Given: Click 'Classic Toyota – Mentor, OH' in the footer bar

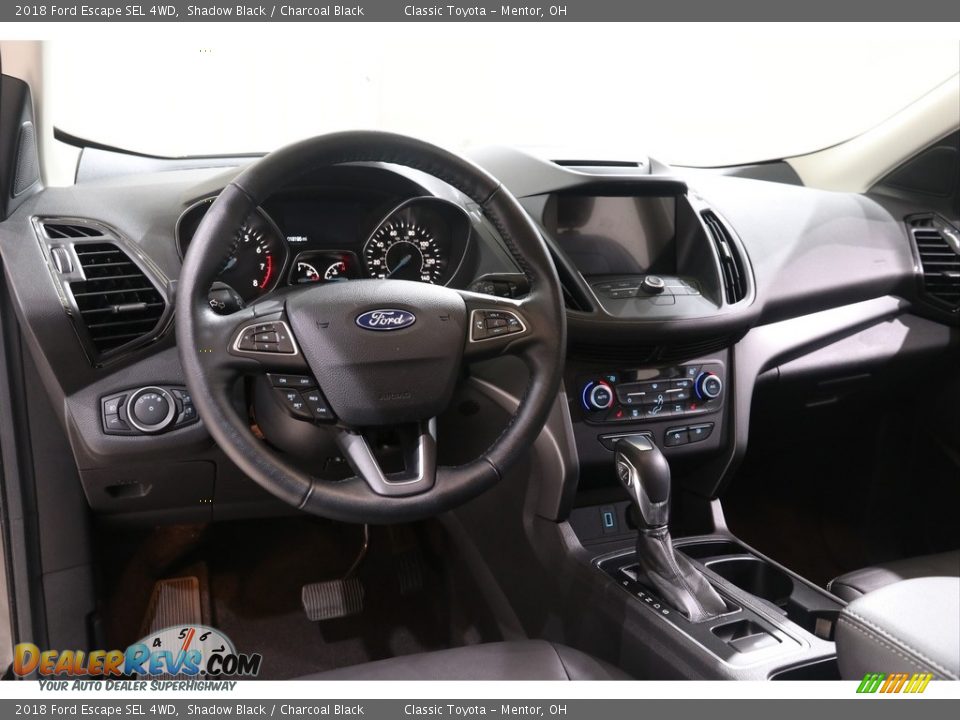Looking at the screenshot, I should (485, 710).
